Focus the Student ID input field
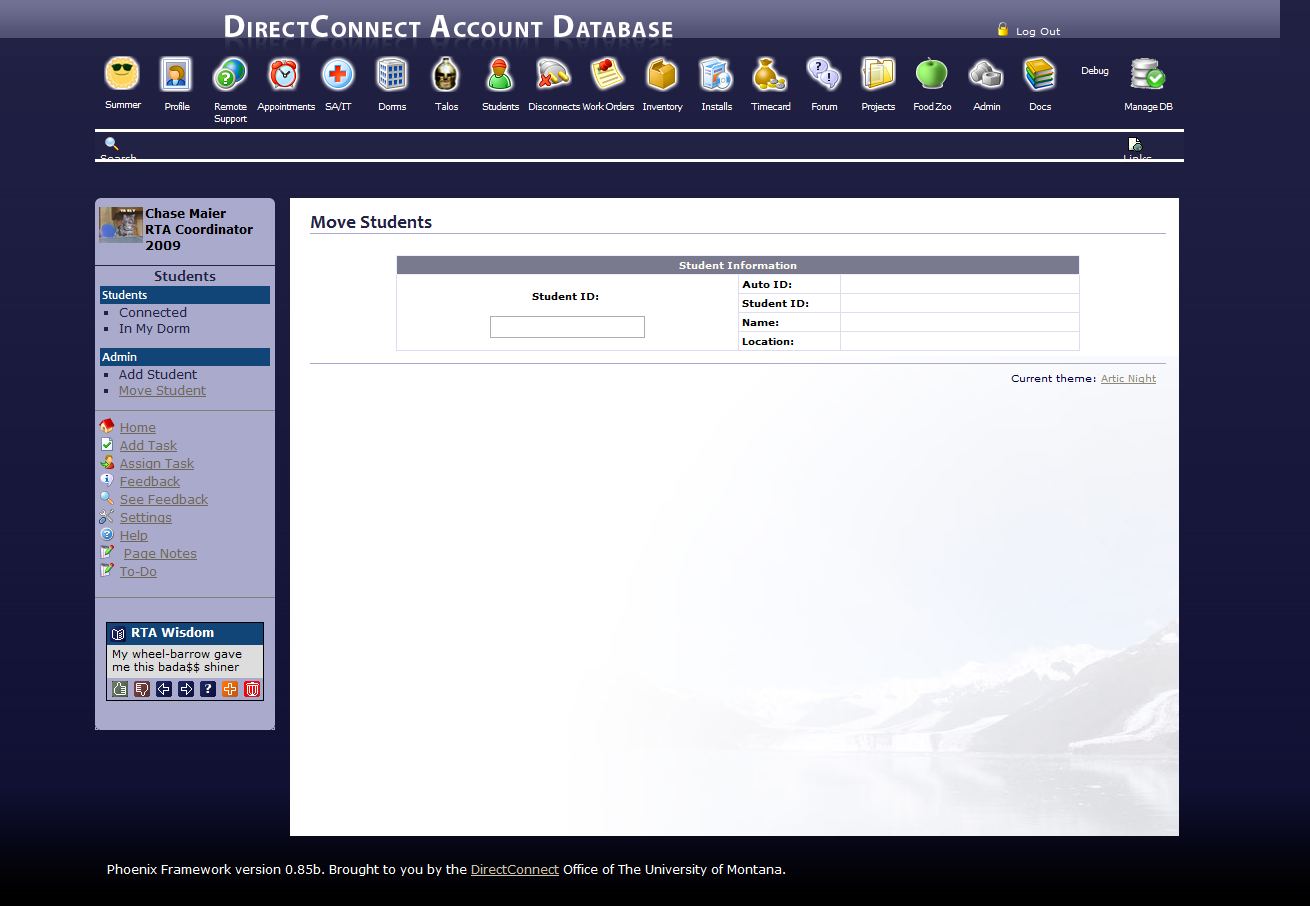Screen dimensions: 1310x906 tap(567, 327)
